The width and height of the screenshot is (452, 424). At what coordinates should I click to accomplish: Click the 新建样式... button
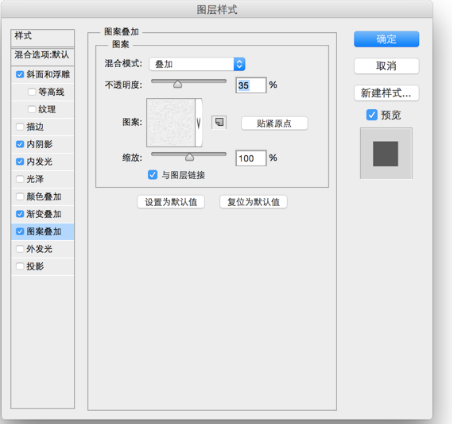coord(386,93)
